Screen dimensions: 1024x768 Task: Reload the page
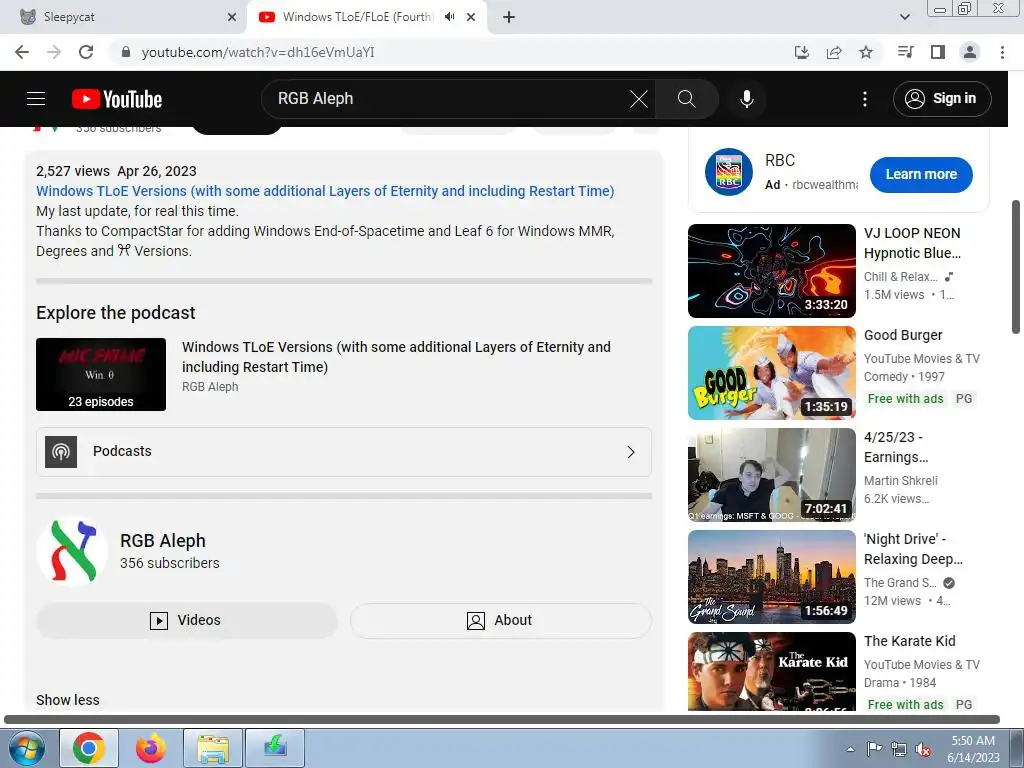(x=86, y=52)
